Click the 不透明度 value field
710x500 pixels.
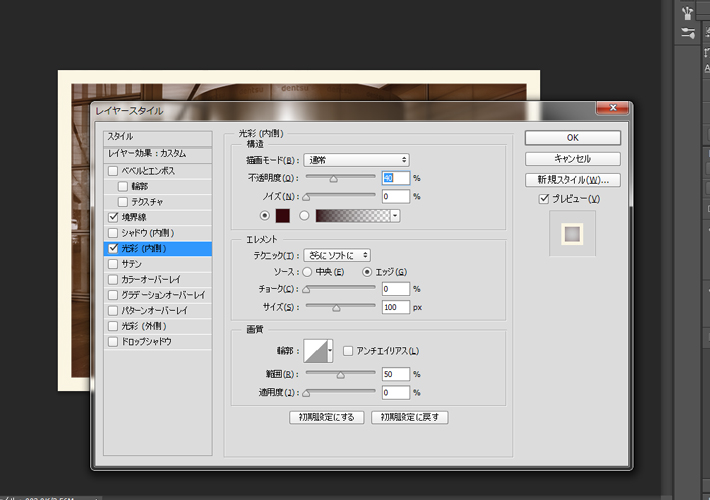(x=396, y=178)
